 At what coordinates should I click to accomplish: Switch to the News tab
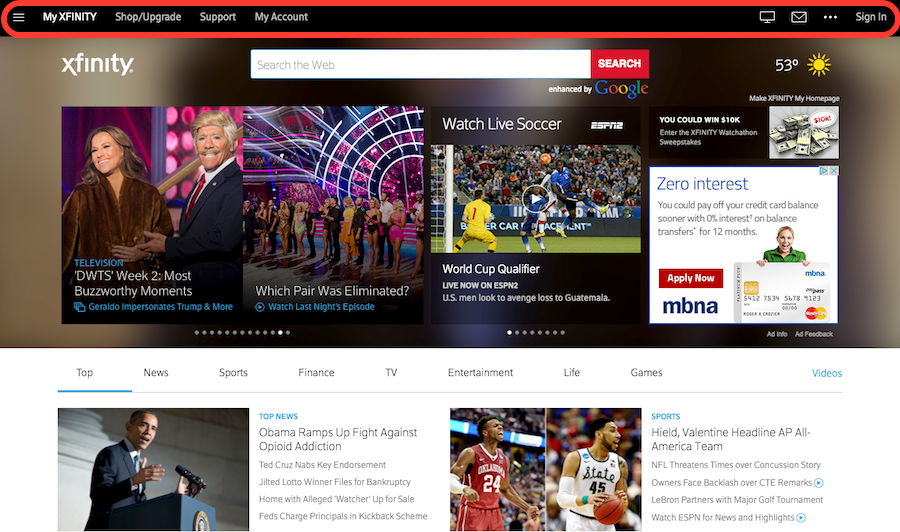point(156,373)
